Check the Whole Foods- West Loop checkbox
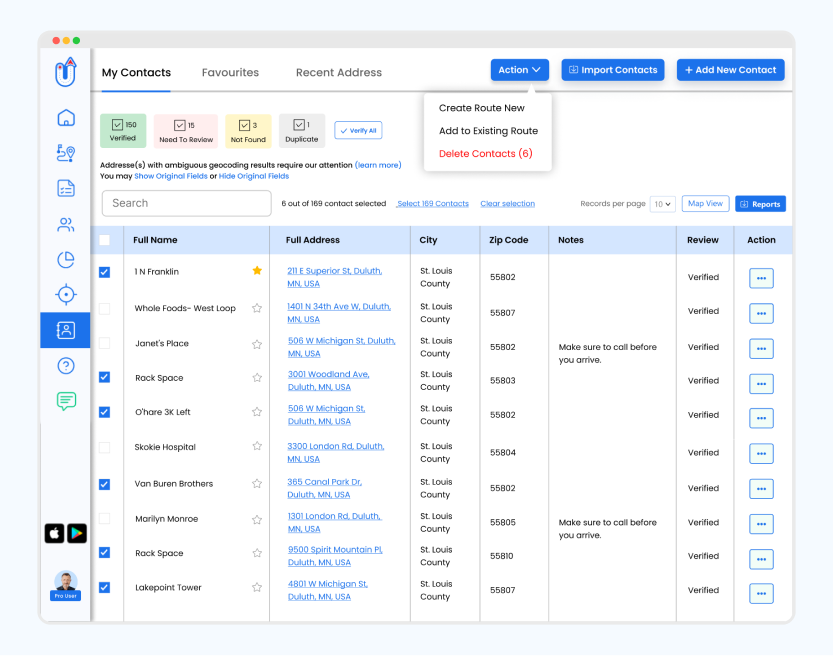This screenshot has width=833, height=656. pyautogui.click(x=105, y=309)
